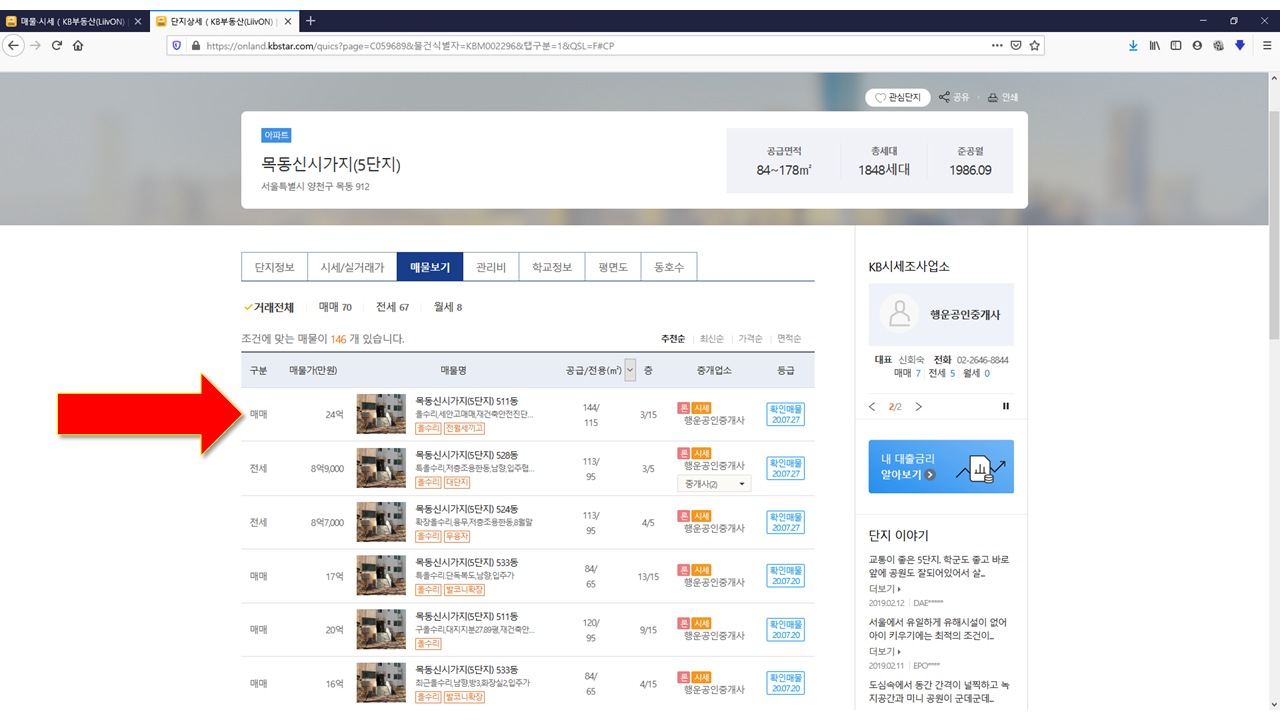Expand the 중개사(2) dropdown
The height and width of the screenshot is (720, 1280).
[714, 484]
